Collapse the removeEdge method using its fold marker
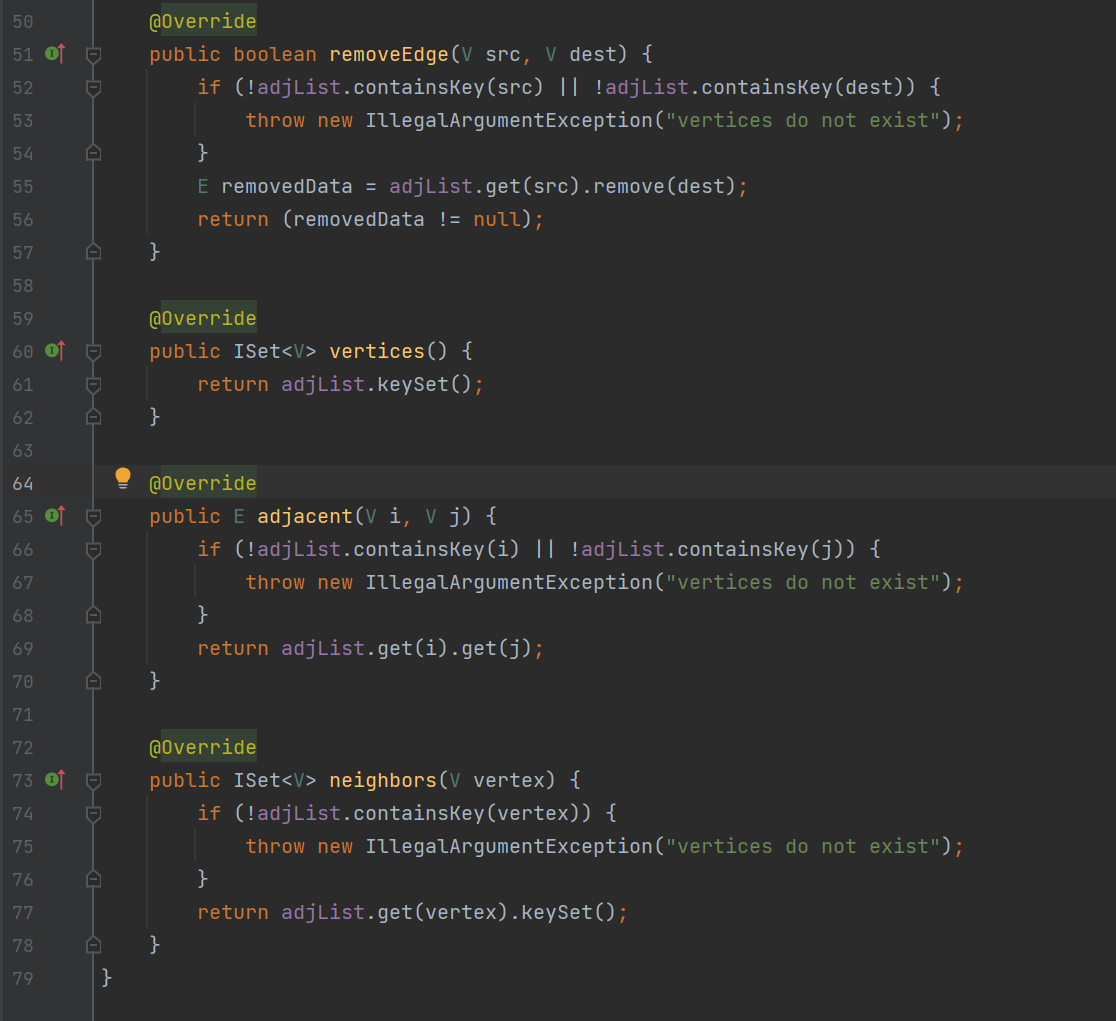Screen dimensions: 1116x1021 (x=93, y=54)
